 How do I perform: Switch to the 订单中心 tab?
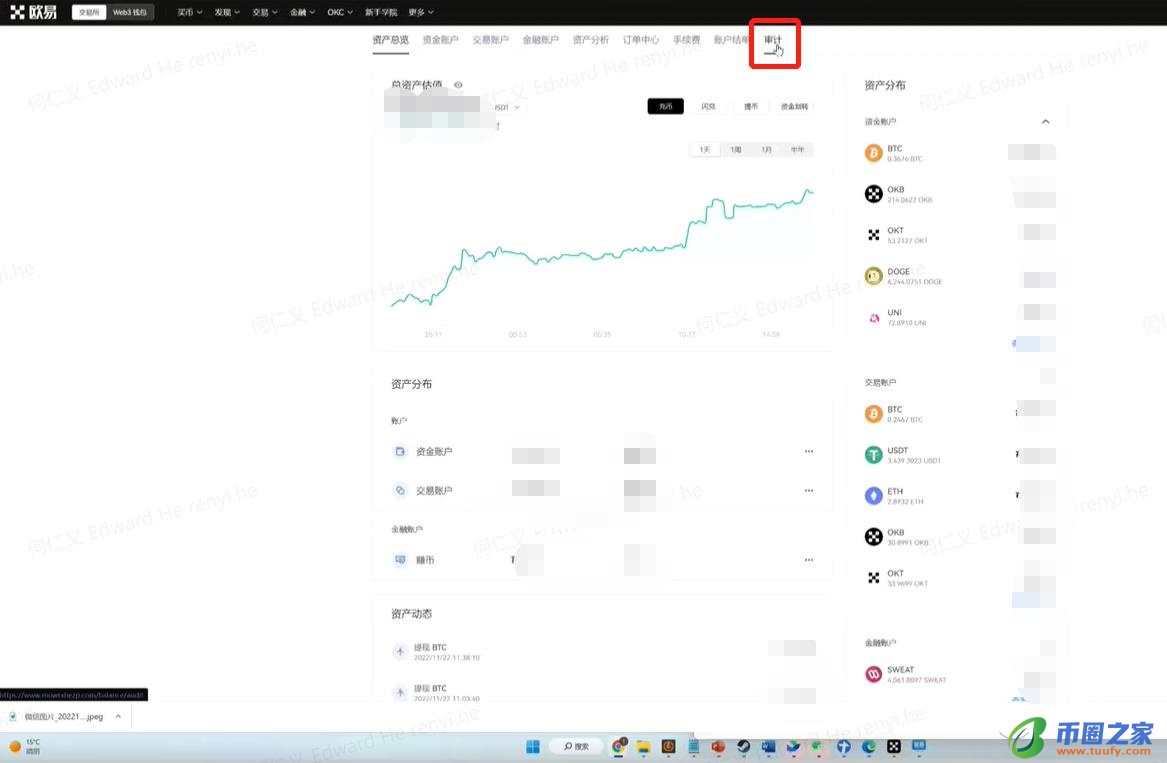[640, 40]
